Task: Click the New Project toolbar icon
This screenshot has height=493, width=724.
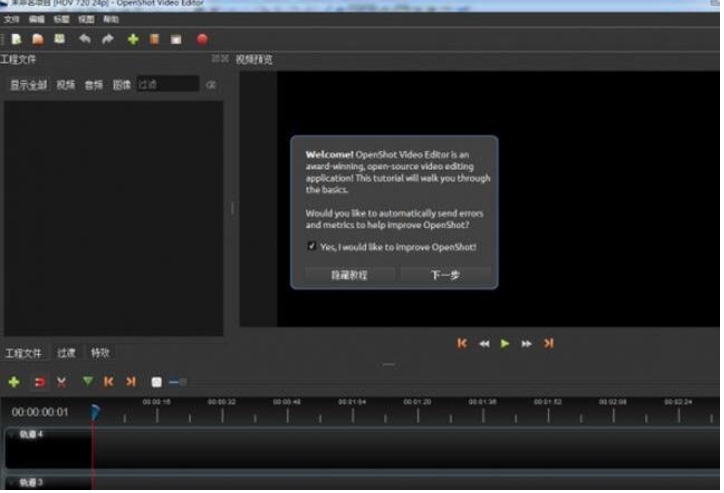Action: (x=14, y=39)
